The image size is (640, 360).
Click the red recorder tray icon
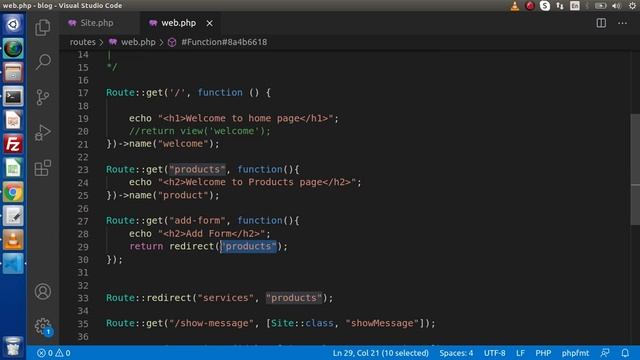[x=530, y=6]
